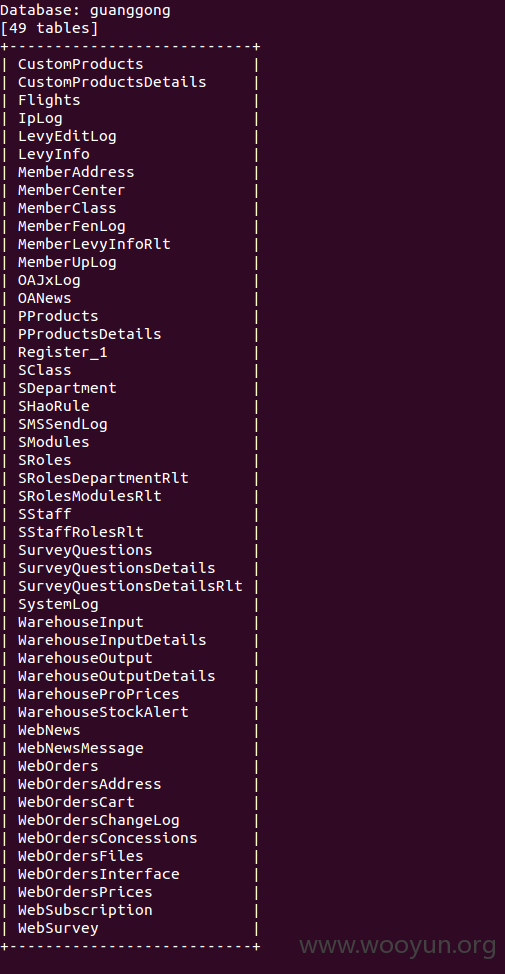Select the SRolesDepartmentRlt table name
Viewport: 505px width, 974px height.
tap(103, 478)
